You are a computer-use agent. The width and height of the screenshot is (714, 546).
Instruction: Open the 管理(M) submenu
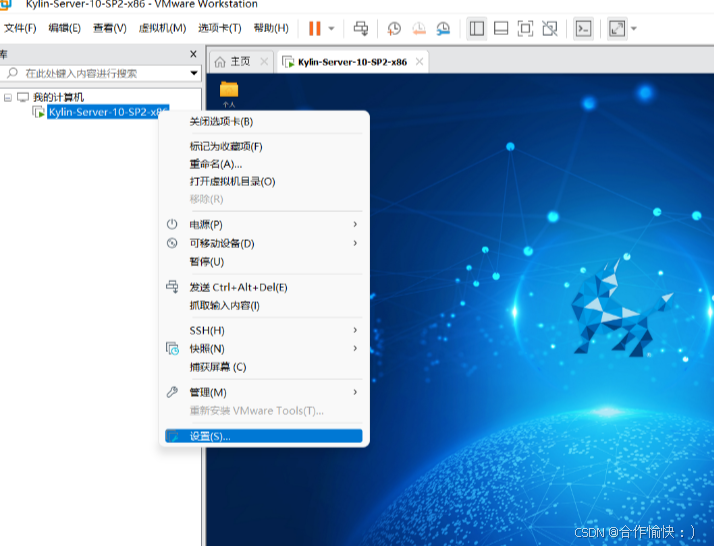(264, 392)
